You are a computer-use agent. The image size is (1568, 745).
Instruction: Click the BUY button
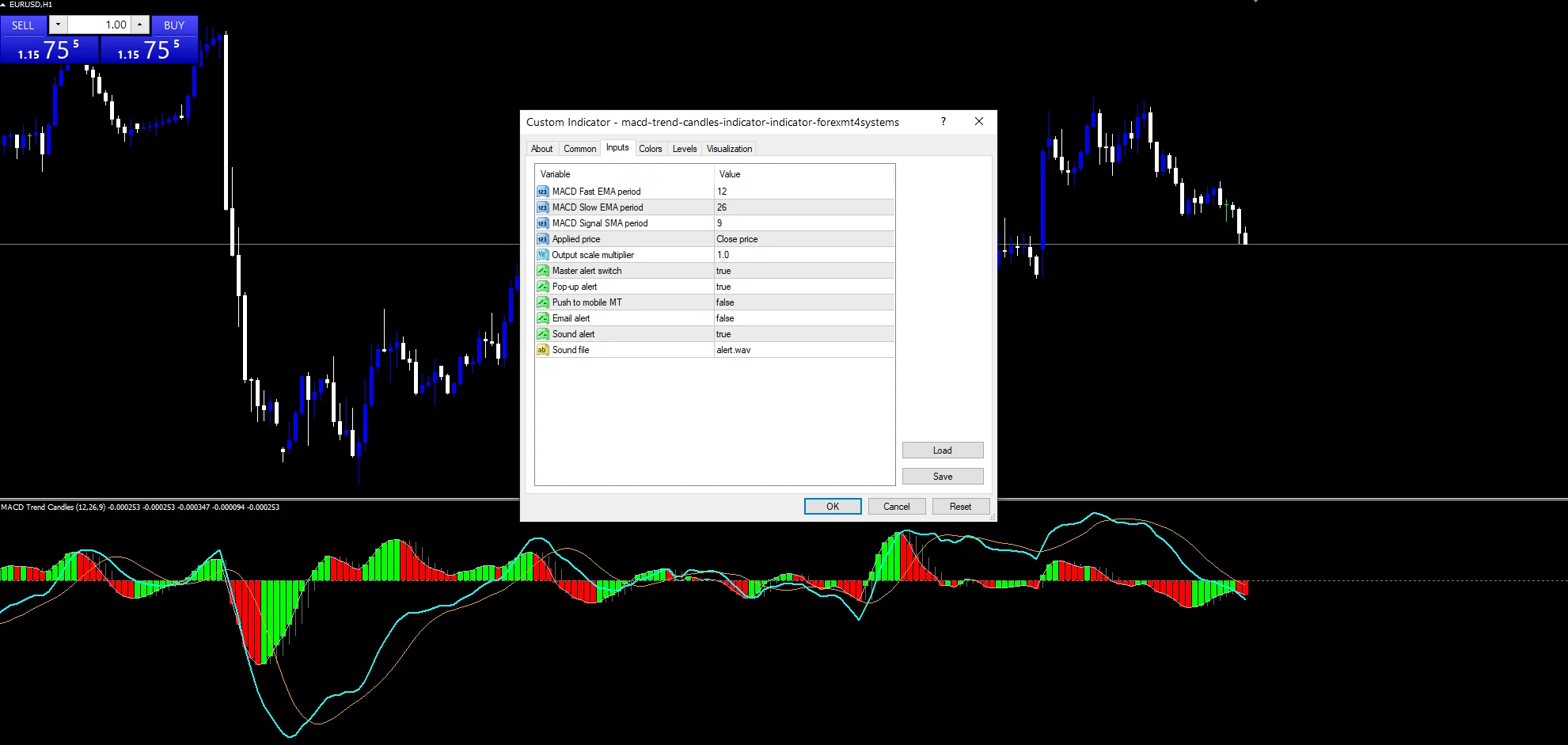174,25
